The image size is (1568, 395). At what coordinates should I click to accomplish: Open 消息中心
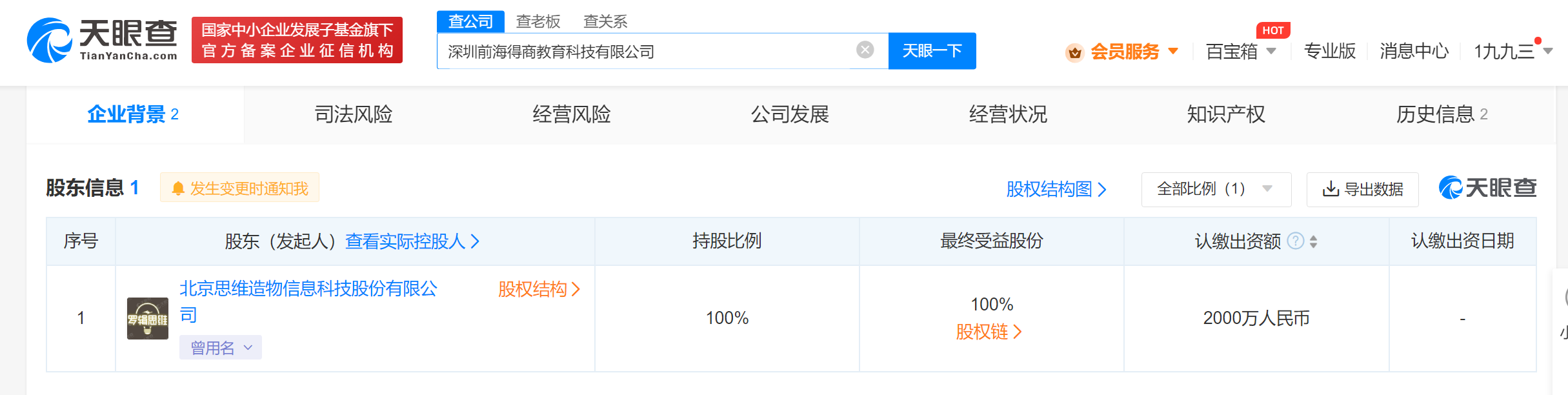[x=1414, y=52]
